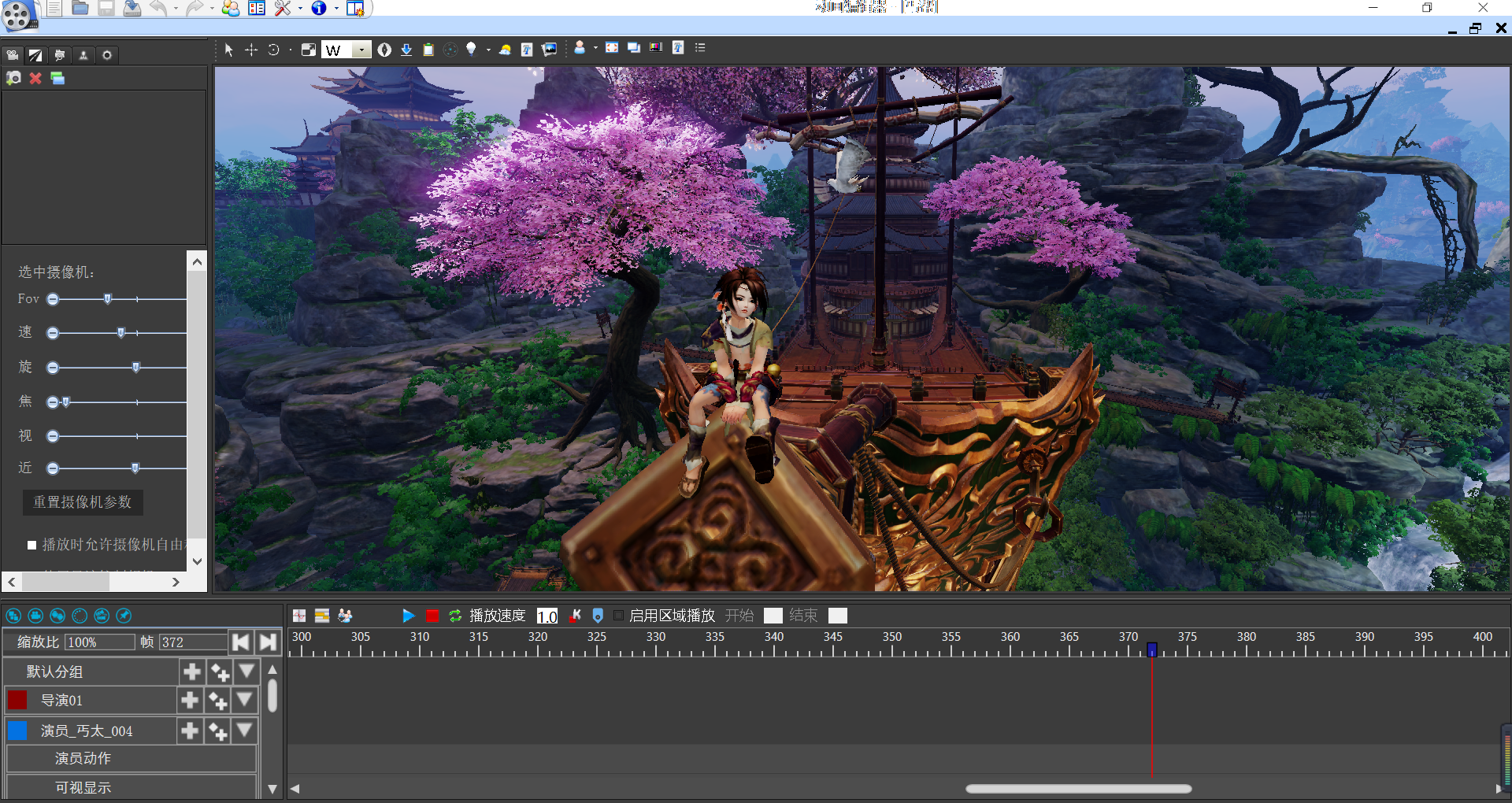Open a file with the folder icon
Image resolution: width=1512 pixels, height=803 pixels.
click(80, 8)
